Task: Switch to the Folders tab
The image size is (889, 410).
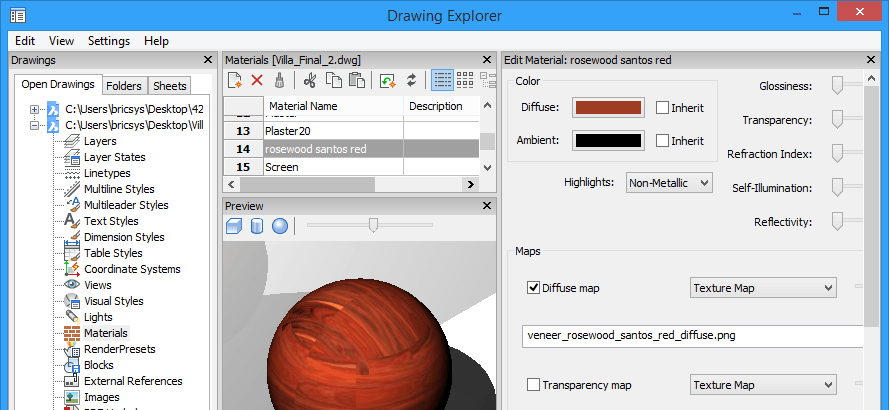Action: pos(124,86)
